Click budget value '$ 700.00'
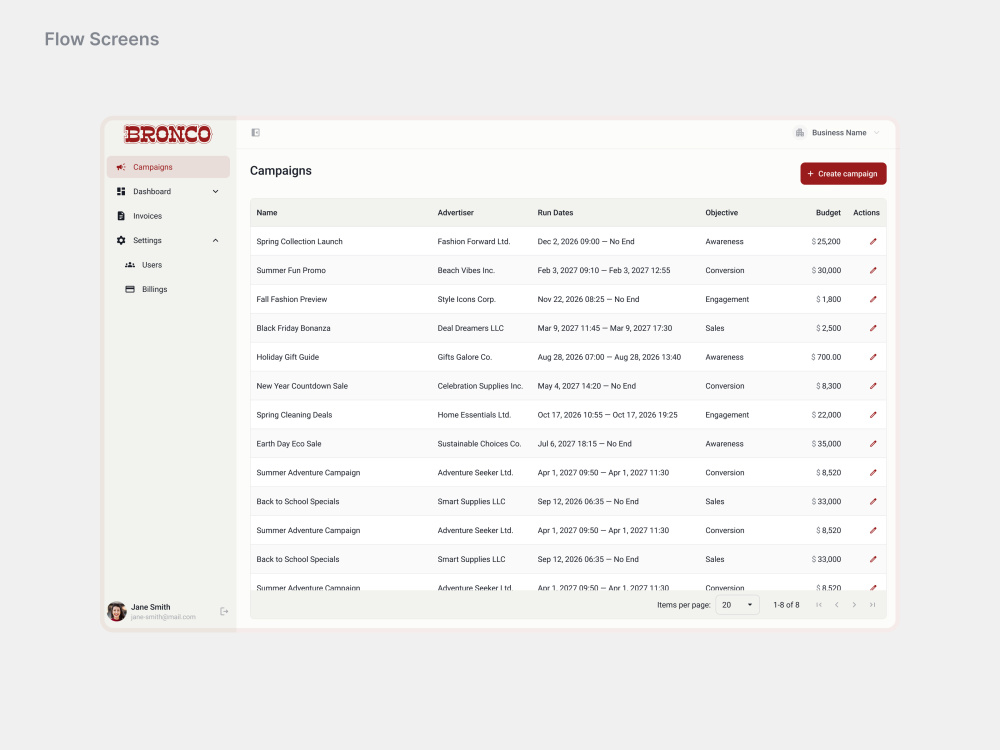 [826, 357]
